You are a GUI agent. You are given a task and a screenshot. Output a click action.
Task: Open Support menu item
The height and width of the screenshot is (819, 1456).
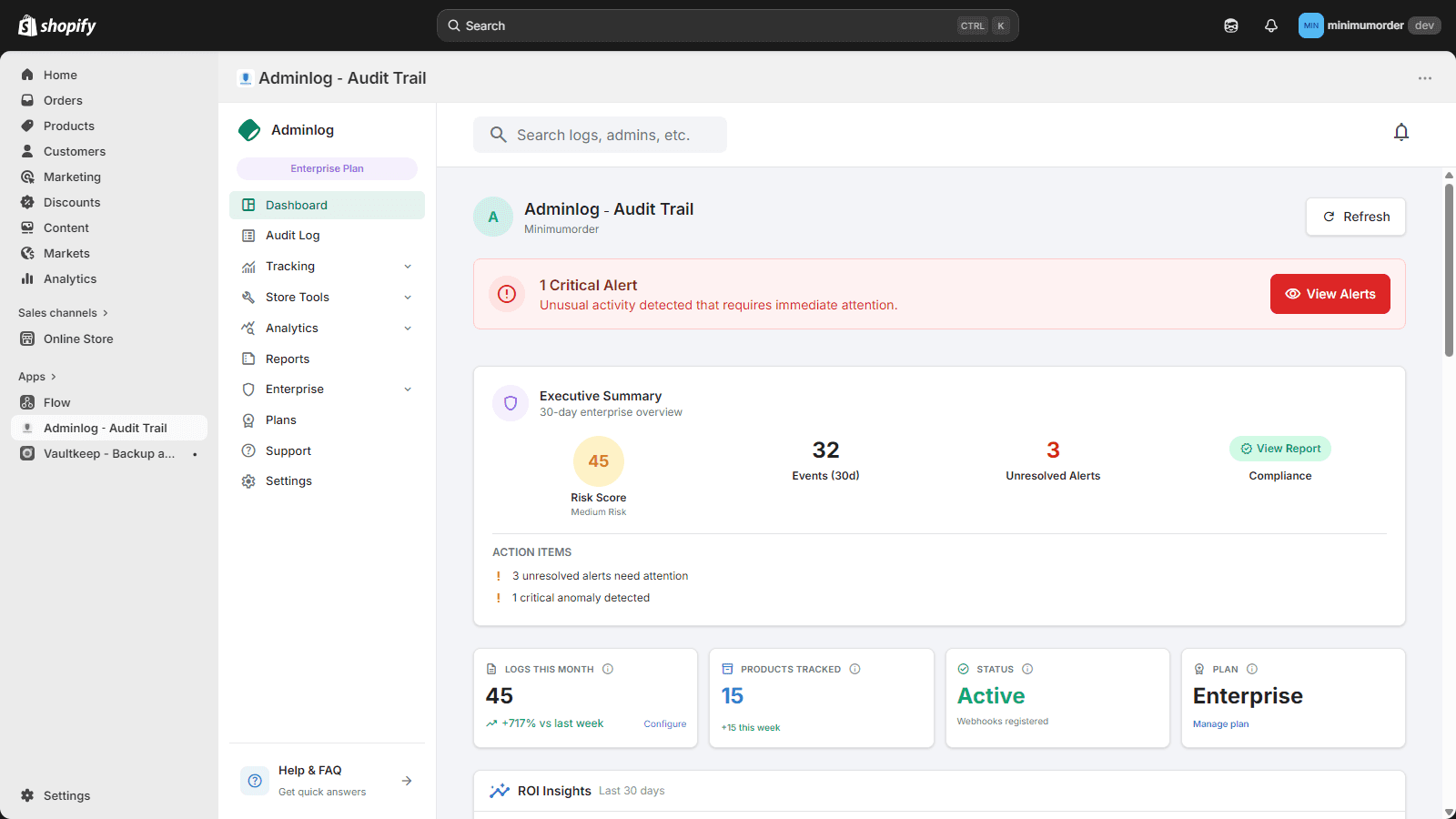click(327, 450)
